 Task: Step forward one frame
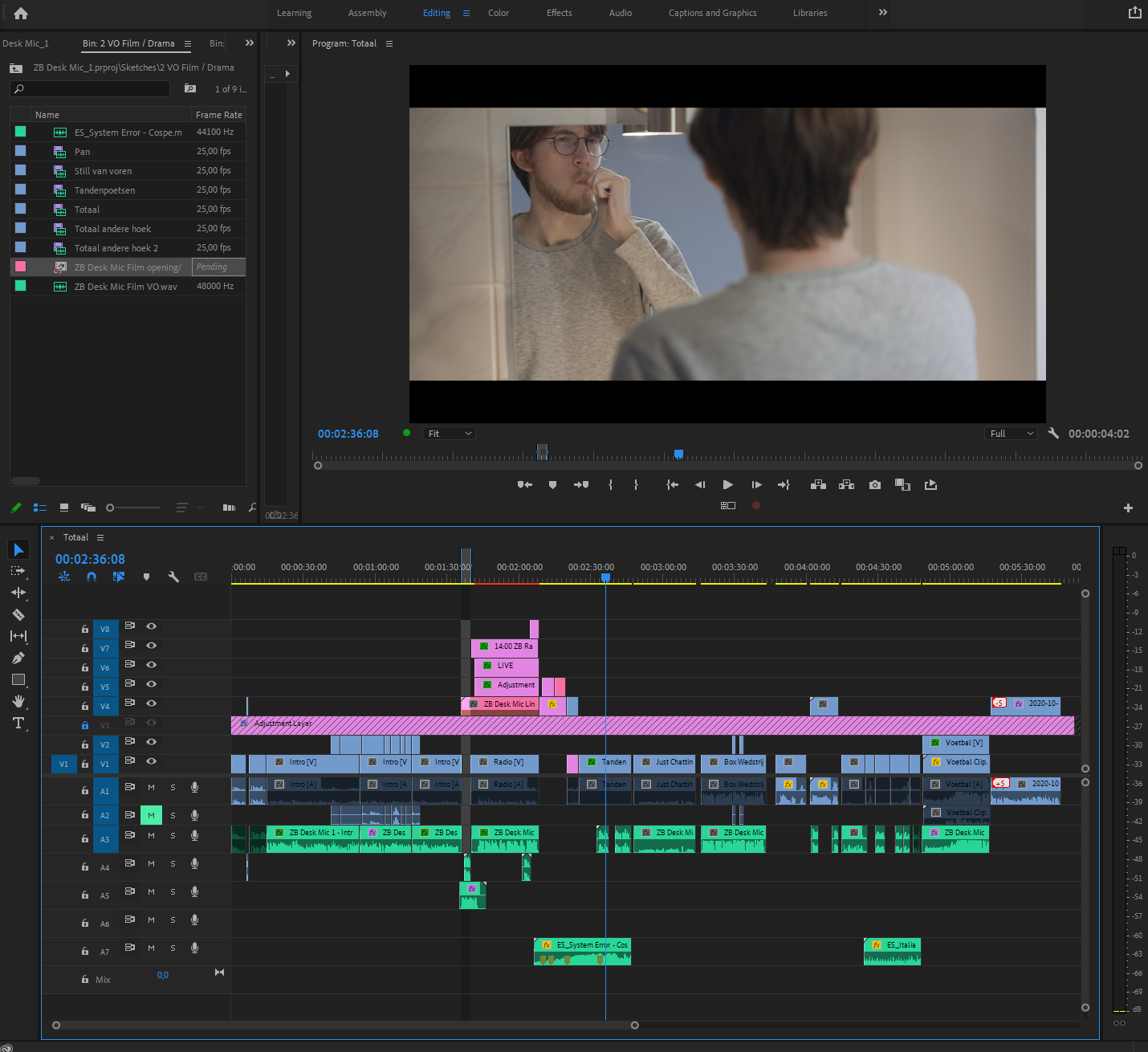tap(756, 484)
